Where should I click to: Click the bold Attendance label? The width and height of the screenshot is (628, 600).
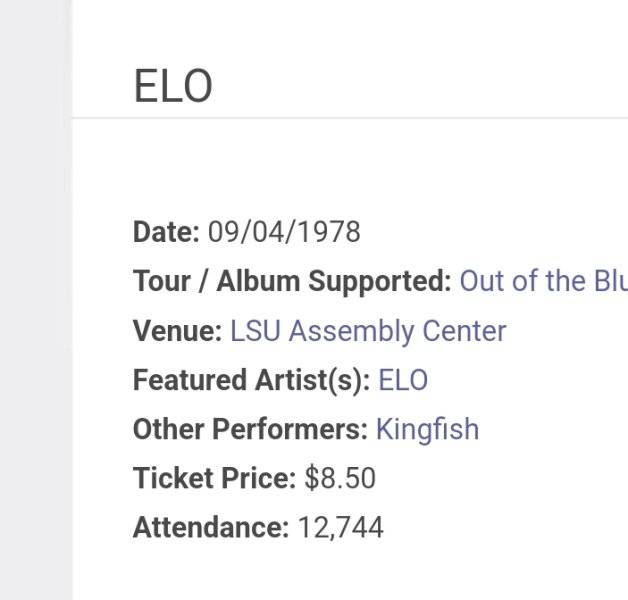[211, 528]
